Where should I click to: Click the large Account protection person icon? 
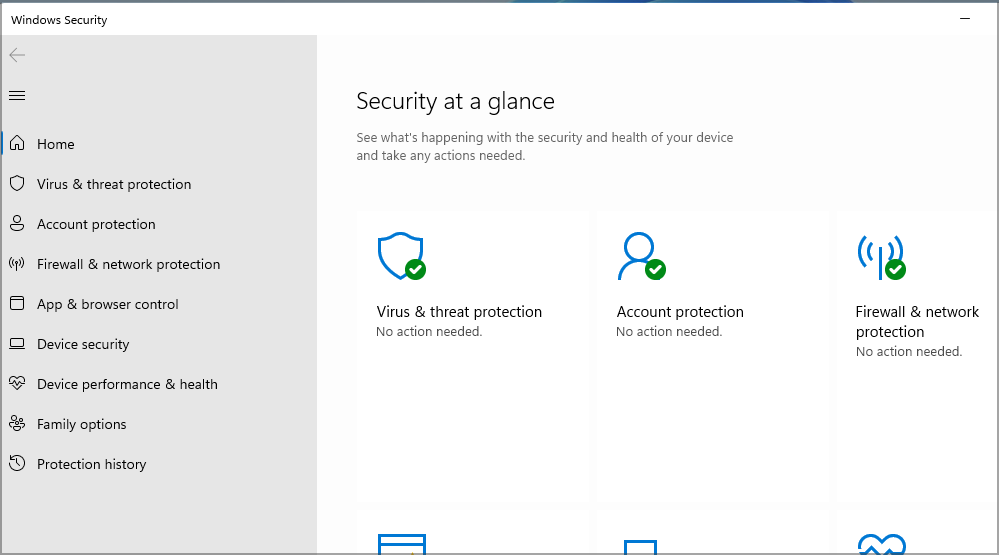pos(641,256)
